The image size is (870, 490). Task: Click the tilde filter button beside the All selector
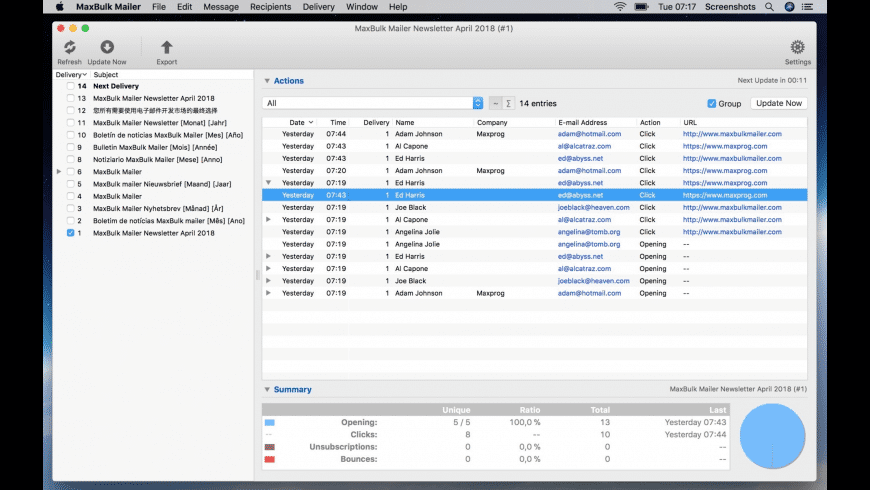(495, 103)
